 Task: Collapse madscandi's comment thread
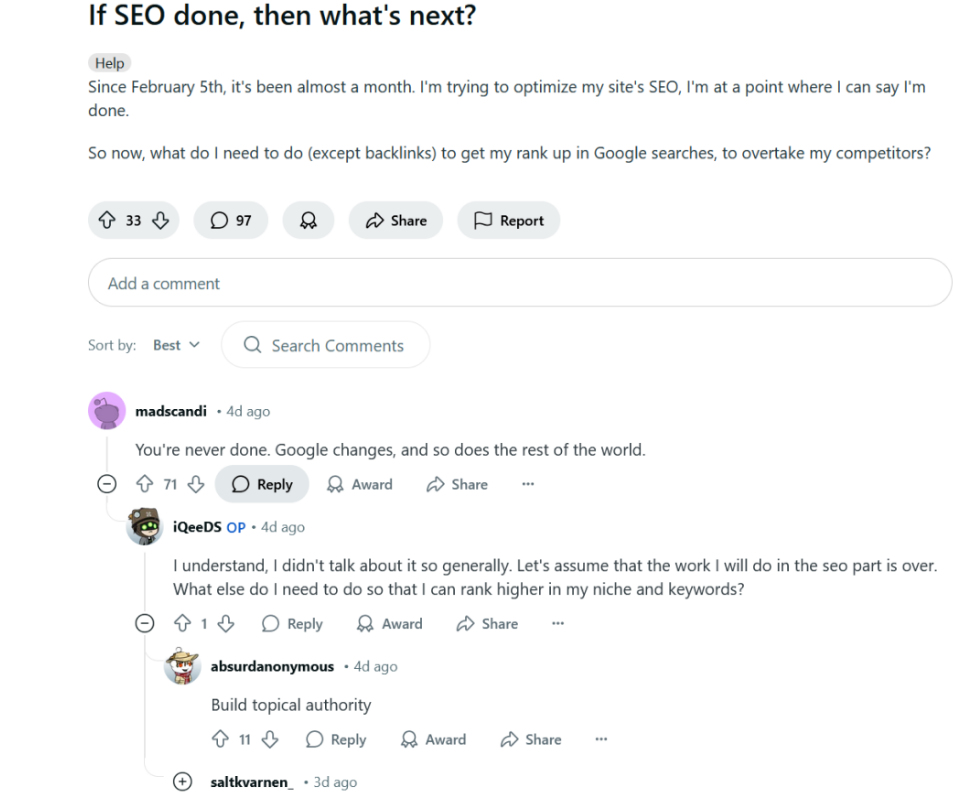pos(106,484)
